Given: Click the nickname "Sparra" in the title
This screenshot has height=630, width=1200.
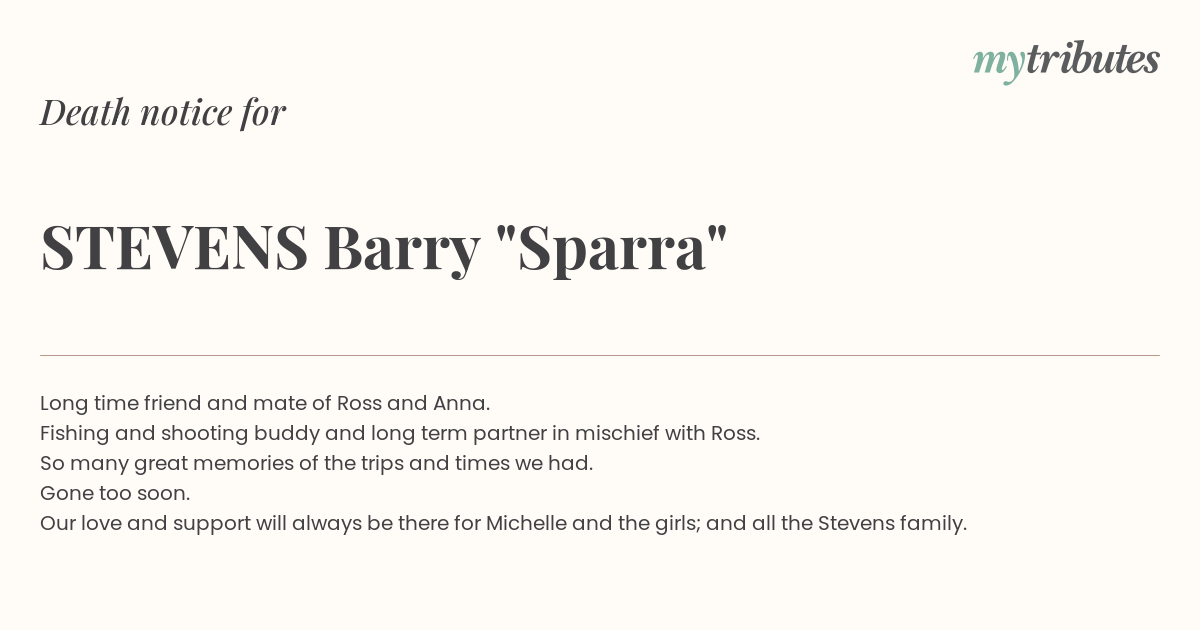Looking at the screenshot, I should click(612, 250).
